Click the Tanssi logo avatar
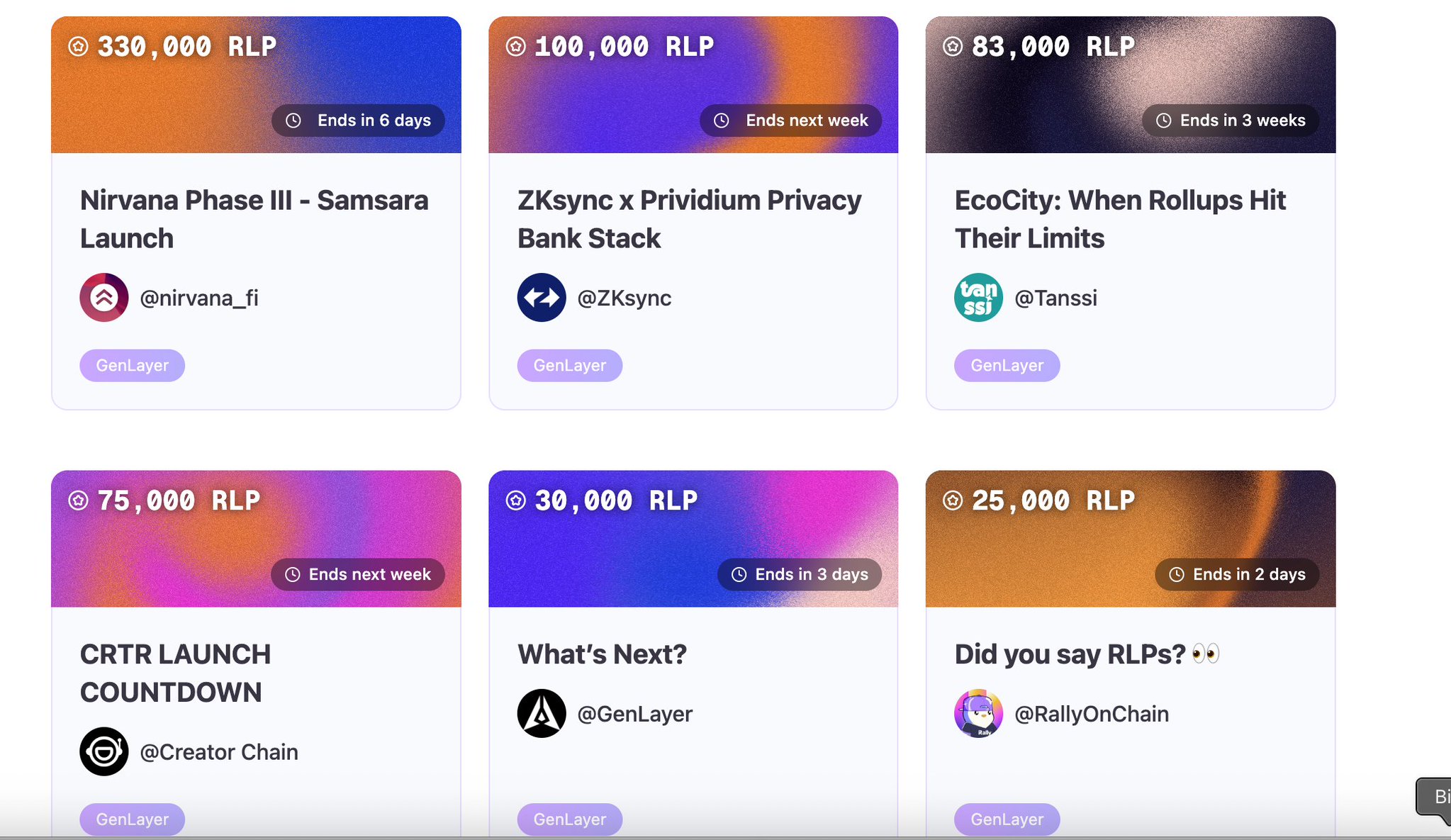The width and height of the screenshot is (1451, 840). [x=978, y=298]
